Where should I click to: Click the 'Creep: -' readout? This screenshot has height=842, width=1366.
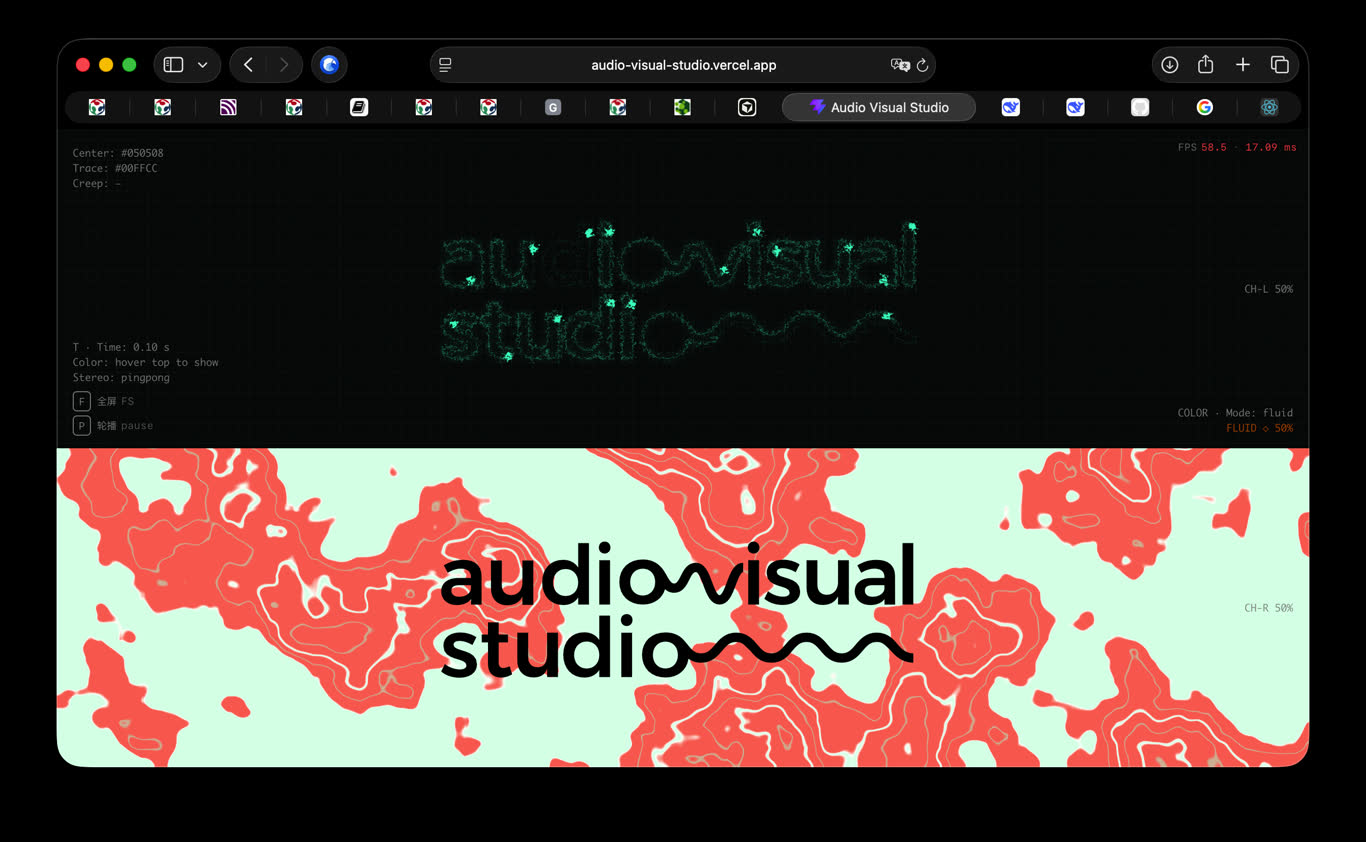tap(97, 183)
